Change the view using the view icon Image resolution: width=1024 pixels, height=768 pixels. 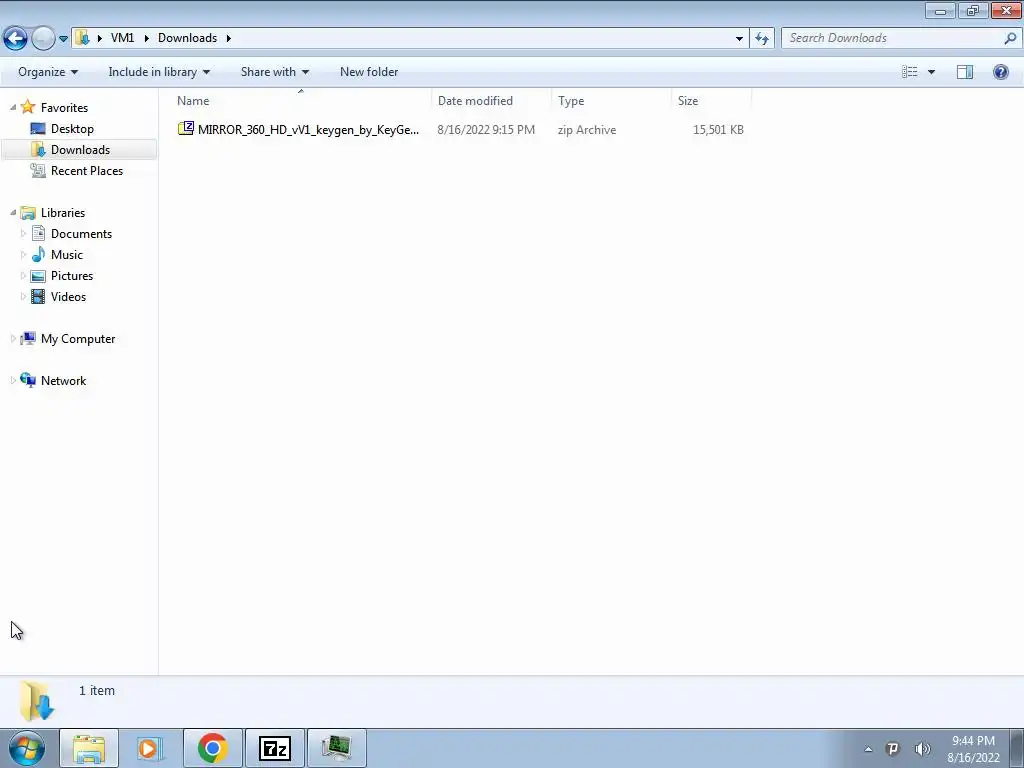tap(910, 72)
